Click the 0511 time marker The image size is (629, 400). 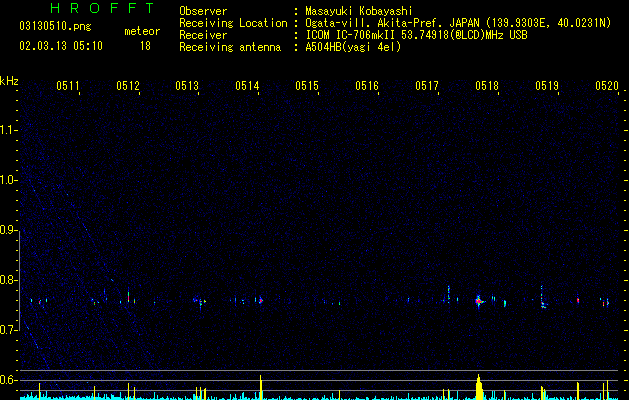click(x=68, y=86)
